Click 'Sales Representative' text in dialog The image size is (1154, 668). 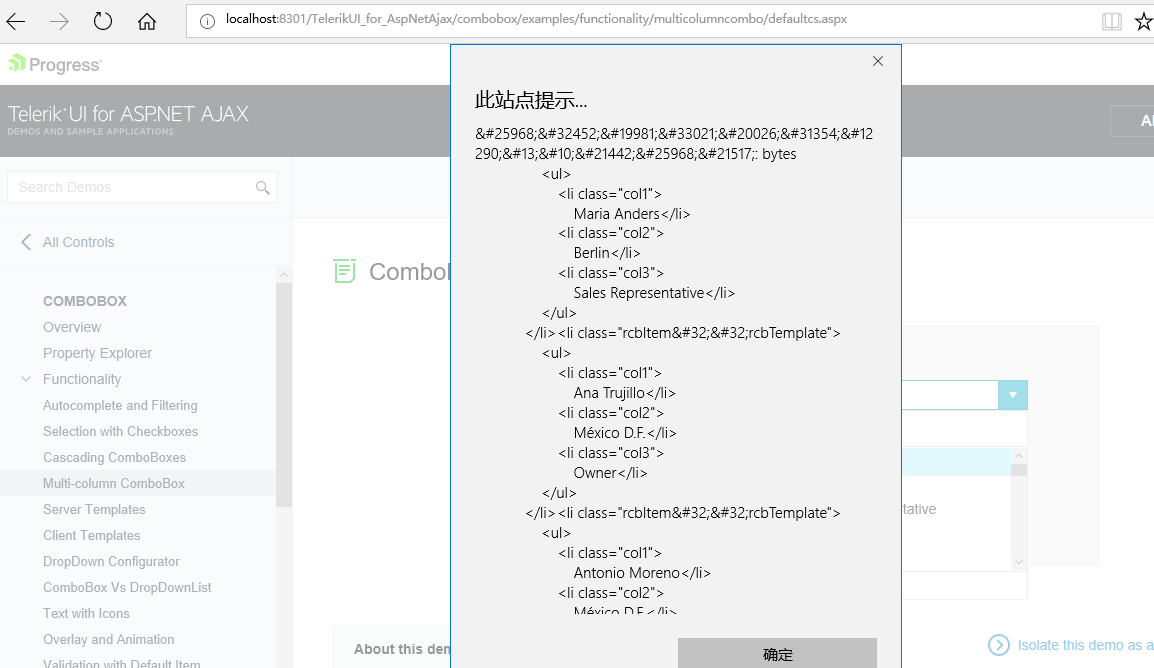tap(639, 293)
